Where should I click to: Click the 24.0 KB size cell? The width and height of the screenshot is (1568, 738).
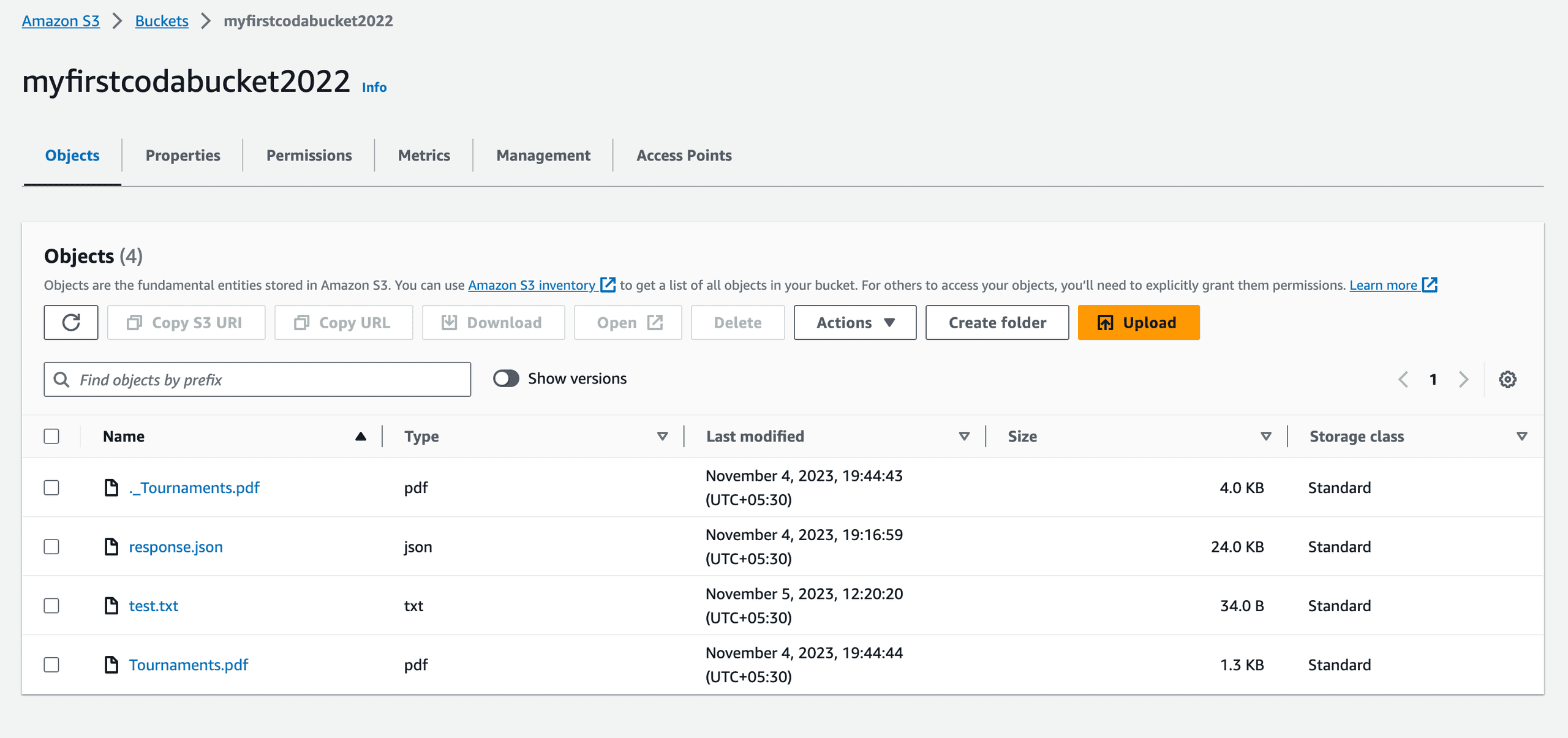(x=1237, y=546)
